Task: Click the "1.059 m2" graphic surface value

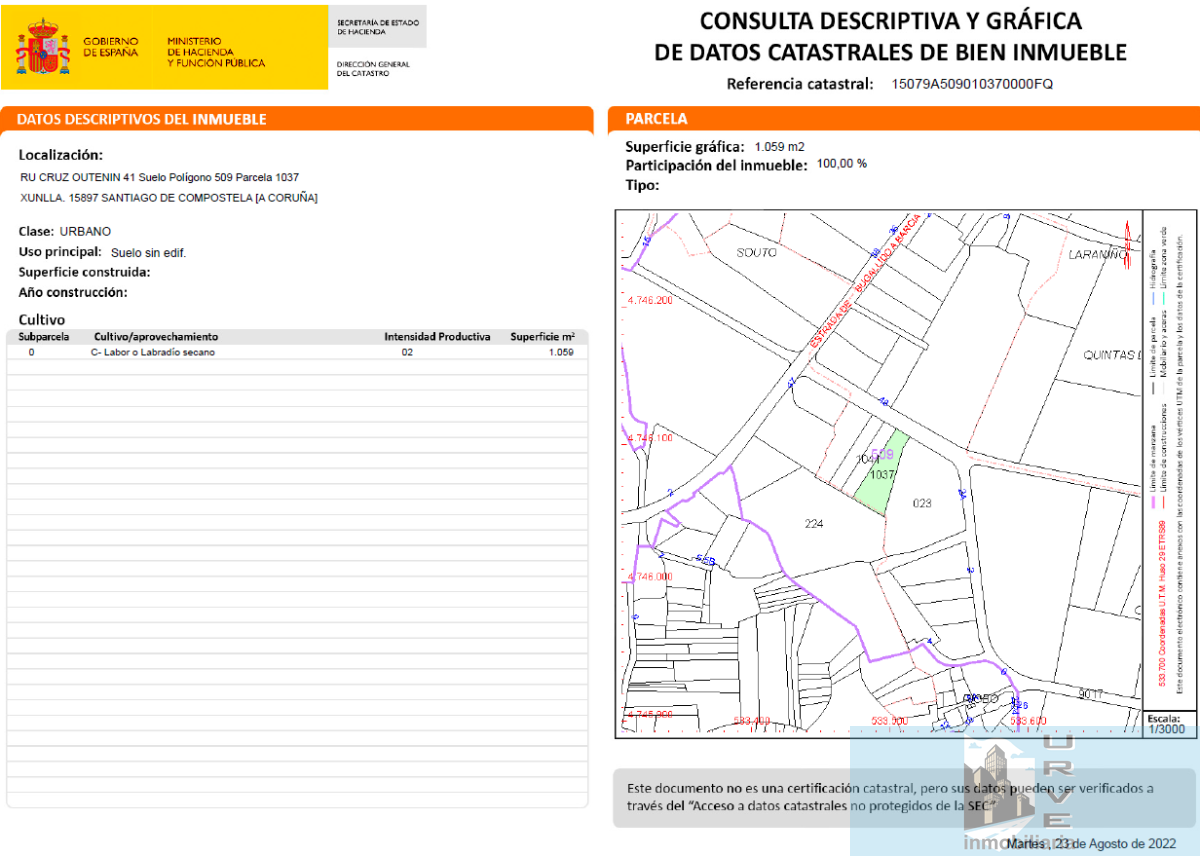Action: [780, 146]
